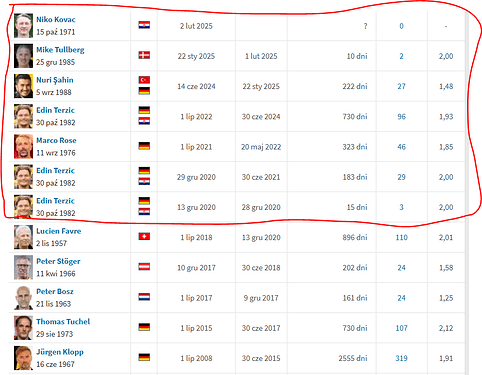Click the German flag in Jürgen Klopp's row
The width and height of the screenshot is (482, 375).
[144, 357]
